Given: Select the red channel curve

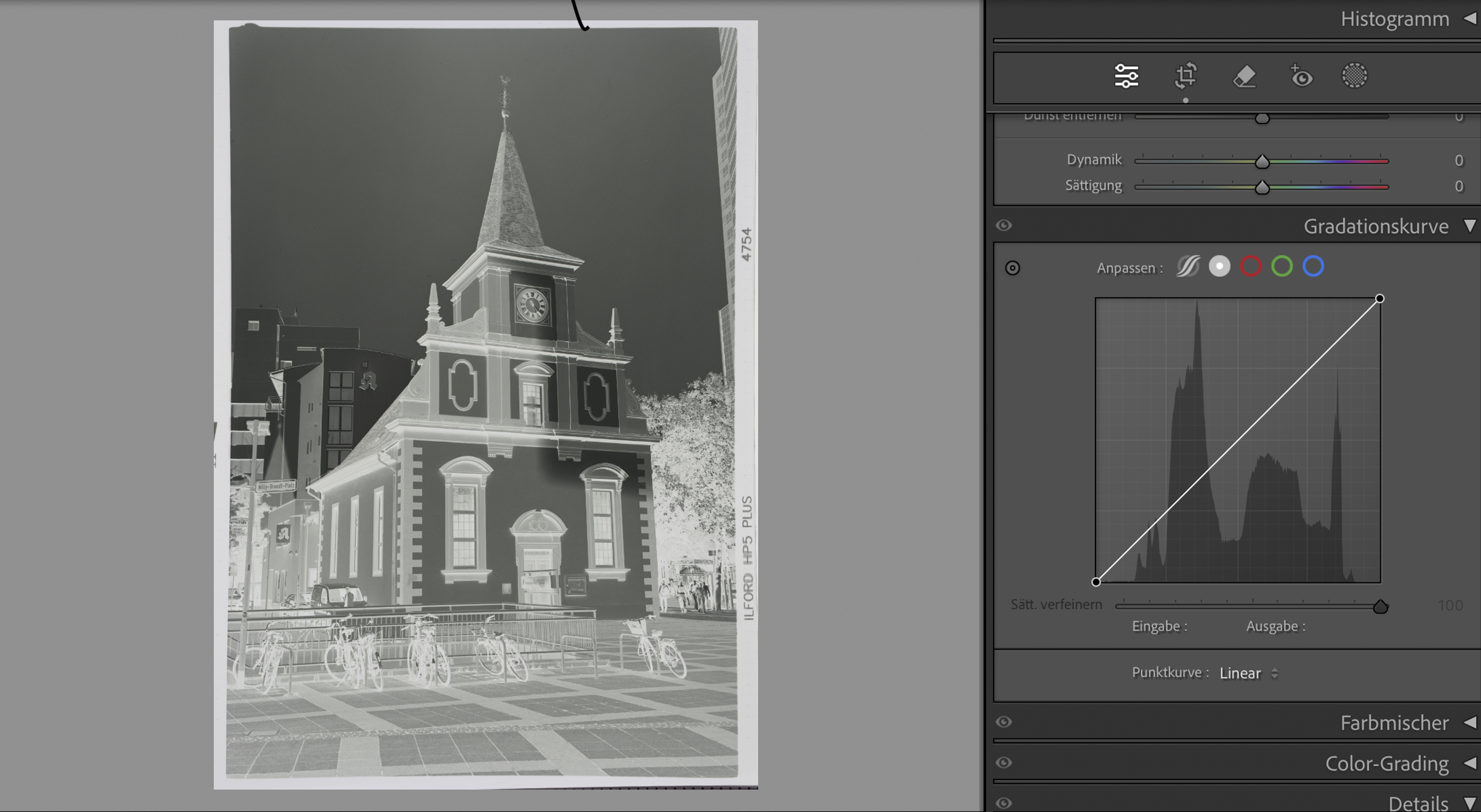Looking at the screenshot, I should (1250, 267).
